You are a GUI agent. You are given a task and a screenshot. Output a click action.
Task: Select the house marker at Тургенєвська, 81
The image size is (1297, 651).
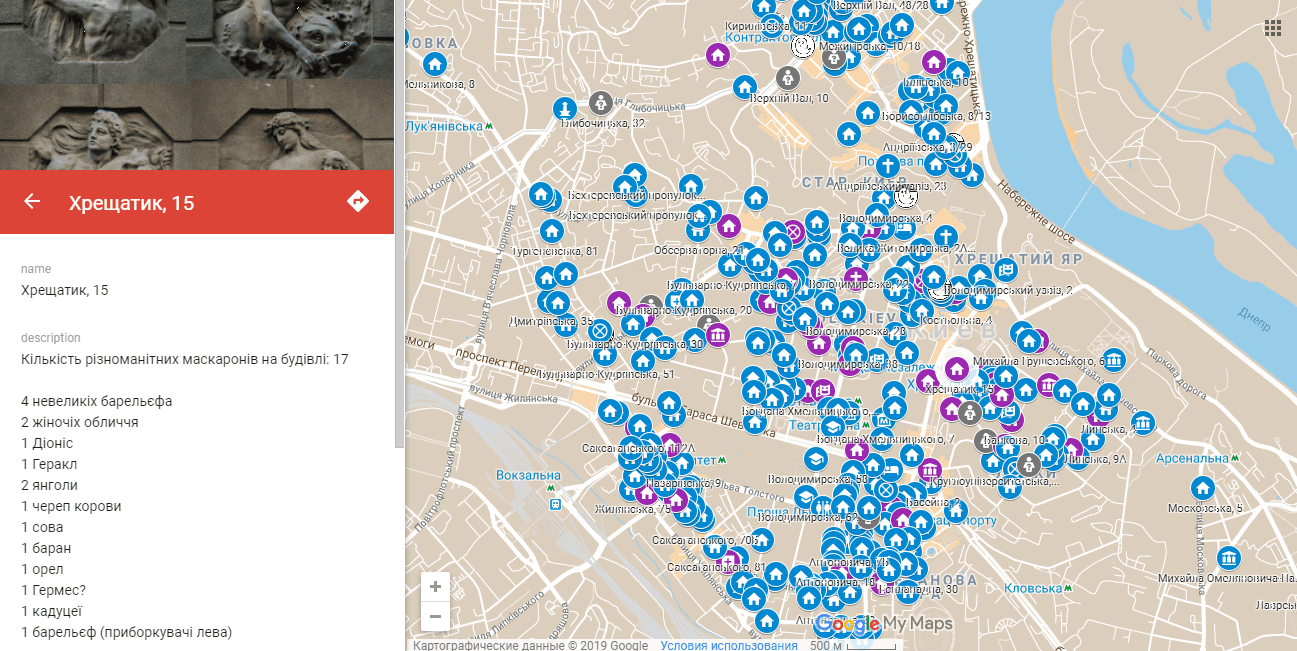pos(552,232)
